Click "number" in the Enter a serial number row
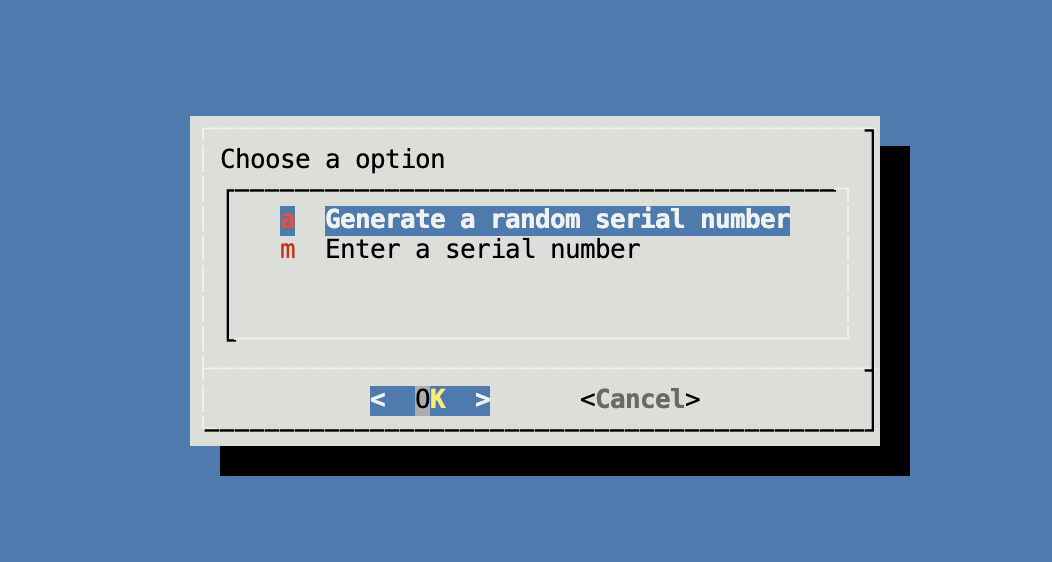1052x562 pixels. tap(595, 250)
